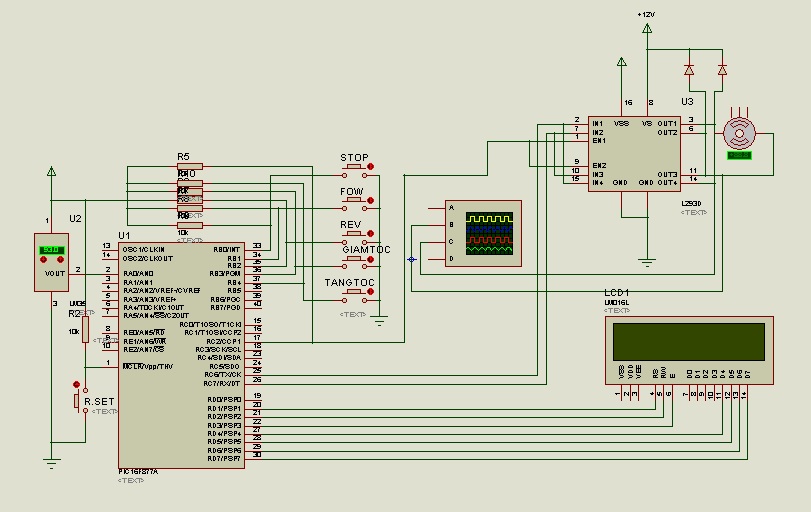
Task: Click the STOP label text
Action: click(x=354, y=157)
